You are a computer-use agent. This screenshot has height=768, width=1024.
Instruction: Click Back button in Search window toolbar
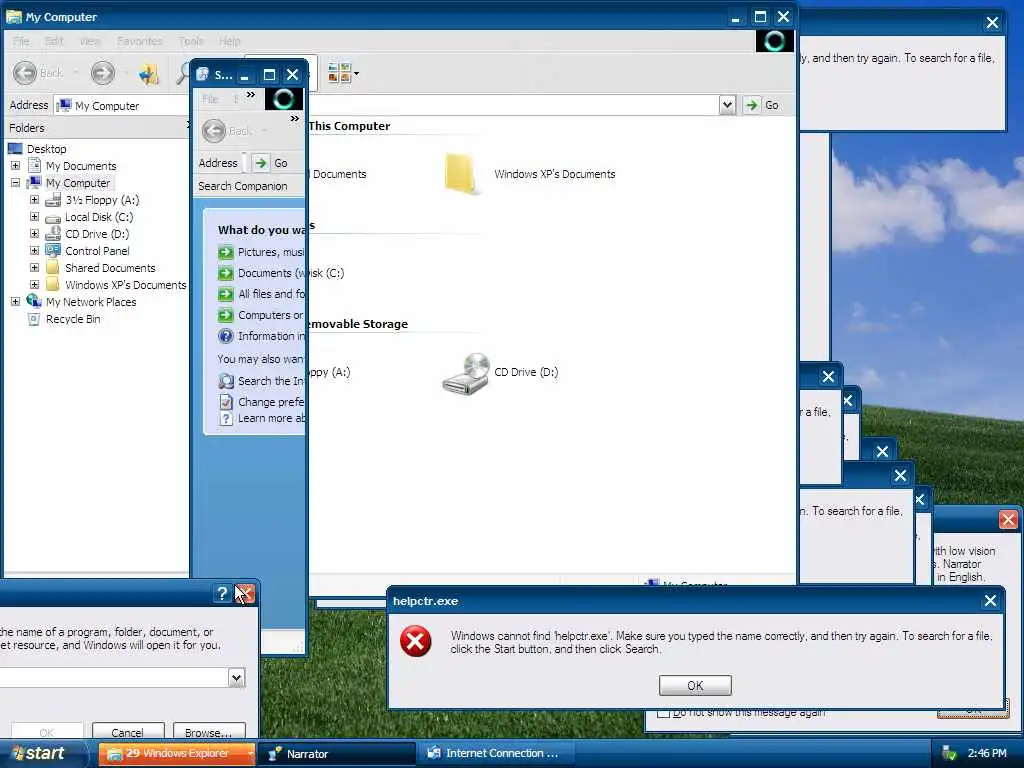[x=227, y=131]
